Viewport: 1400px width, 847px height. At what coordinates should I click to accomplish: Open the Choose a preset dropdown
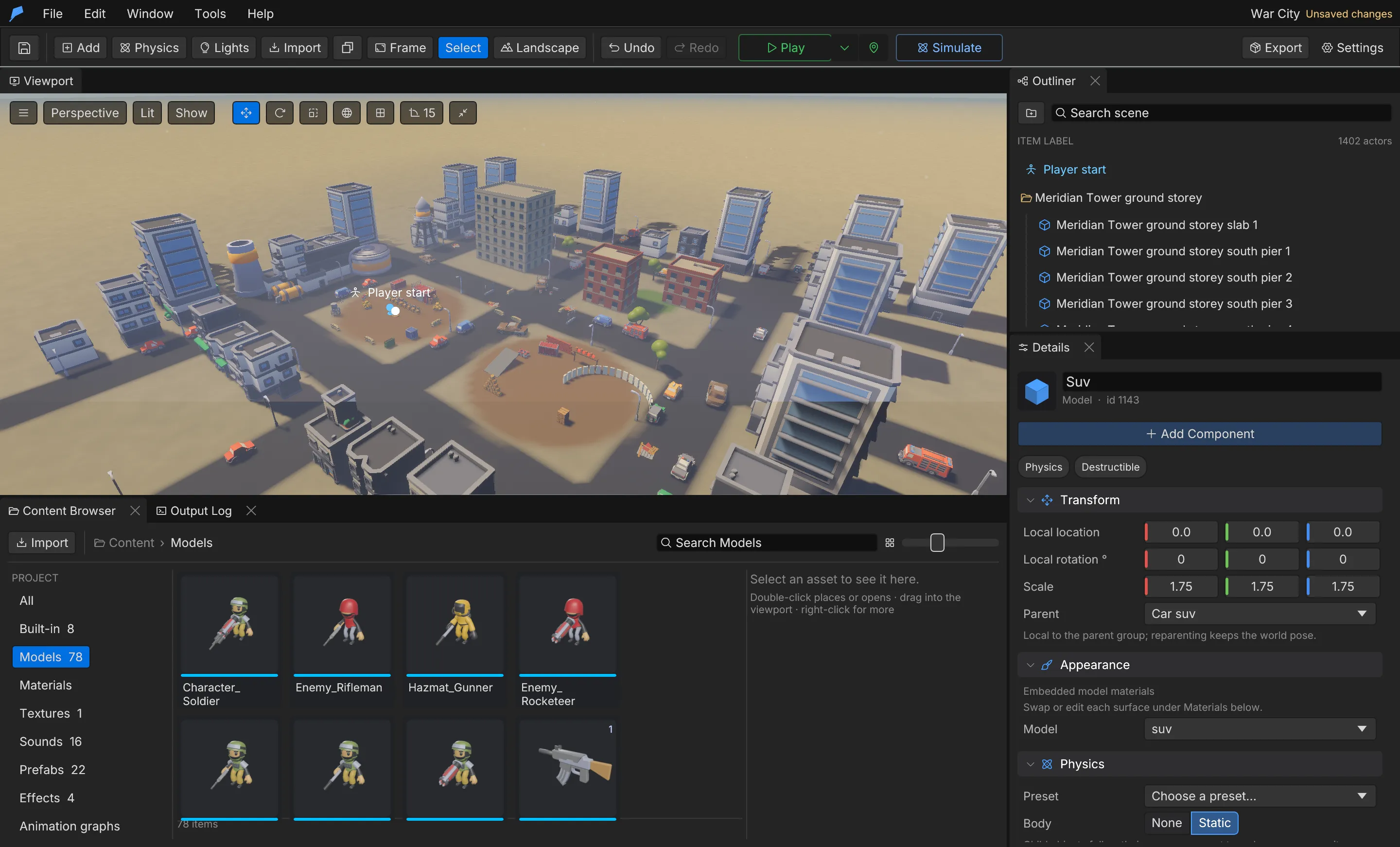(x=1260, y=796)
